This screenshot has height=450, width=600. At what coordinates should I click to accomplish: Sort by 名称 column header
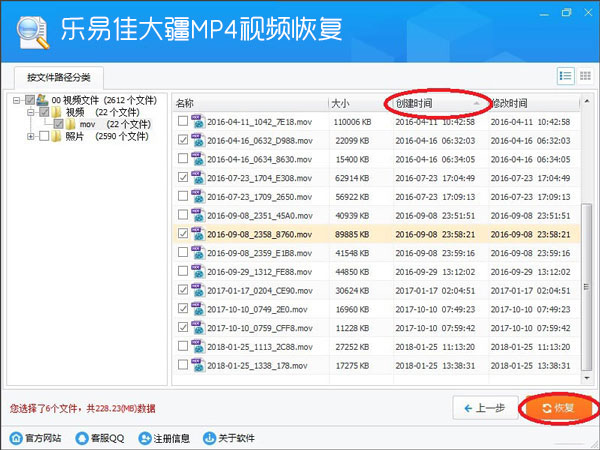pos(250,103)
